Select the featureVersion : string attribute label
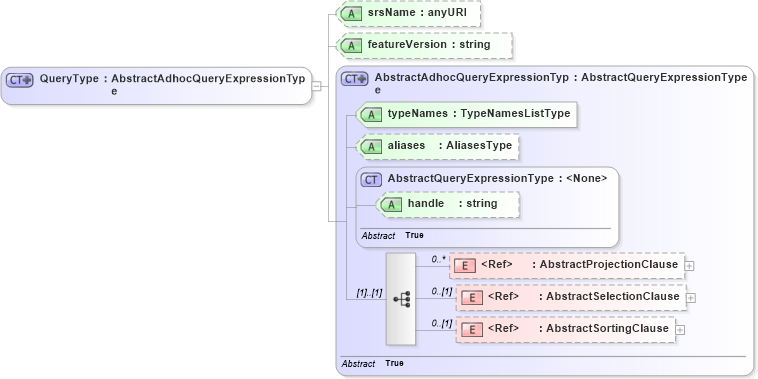758x379 pixels. (x=429, y=44)
